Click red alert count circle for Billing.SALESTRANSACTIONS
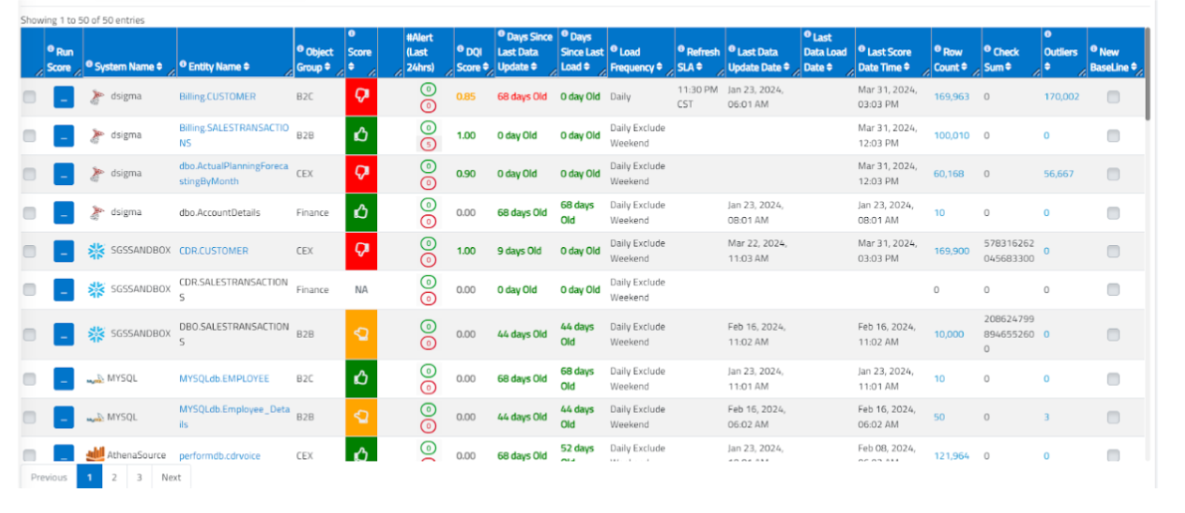Viewport: 1185px width, 513px height. [x=428, y=144]
